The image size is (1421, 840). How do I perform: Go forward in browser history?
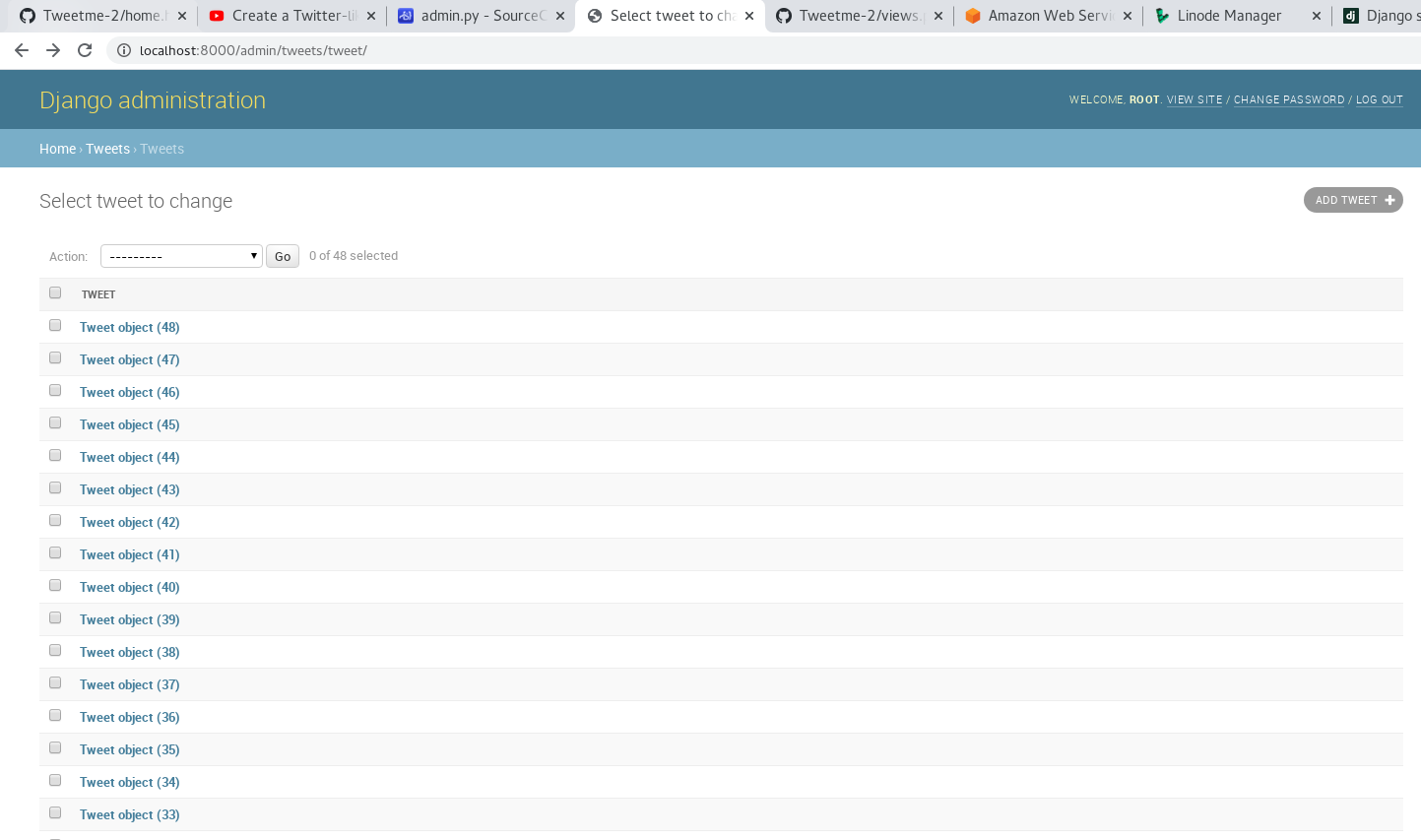coord(53,50)
